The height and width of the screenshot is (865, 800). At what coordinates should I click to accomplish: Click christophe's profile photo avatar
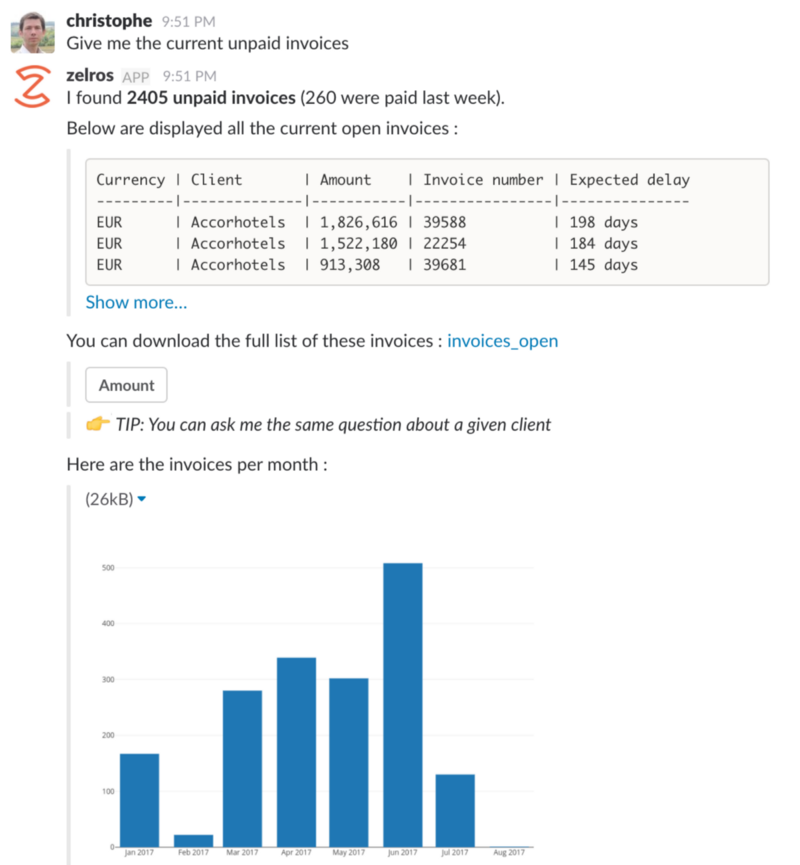point(32,33)
